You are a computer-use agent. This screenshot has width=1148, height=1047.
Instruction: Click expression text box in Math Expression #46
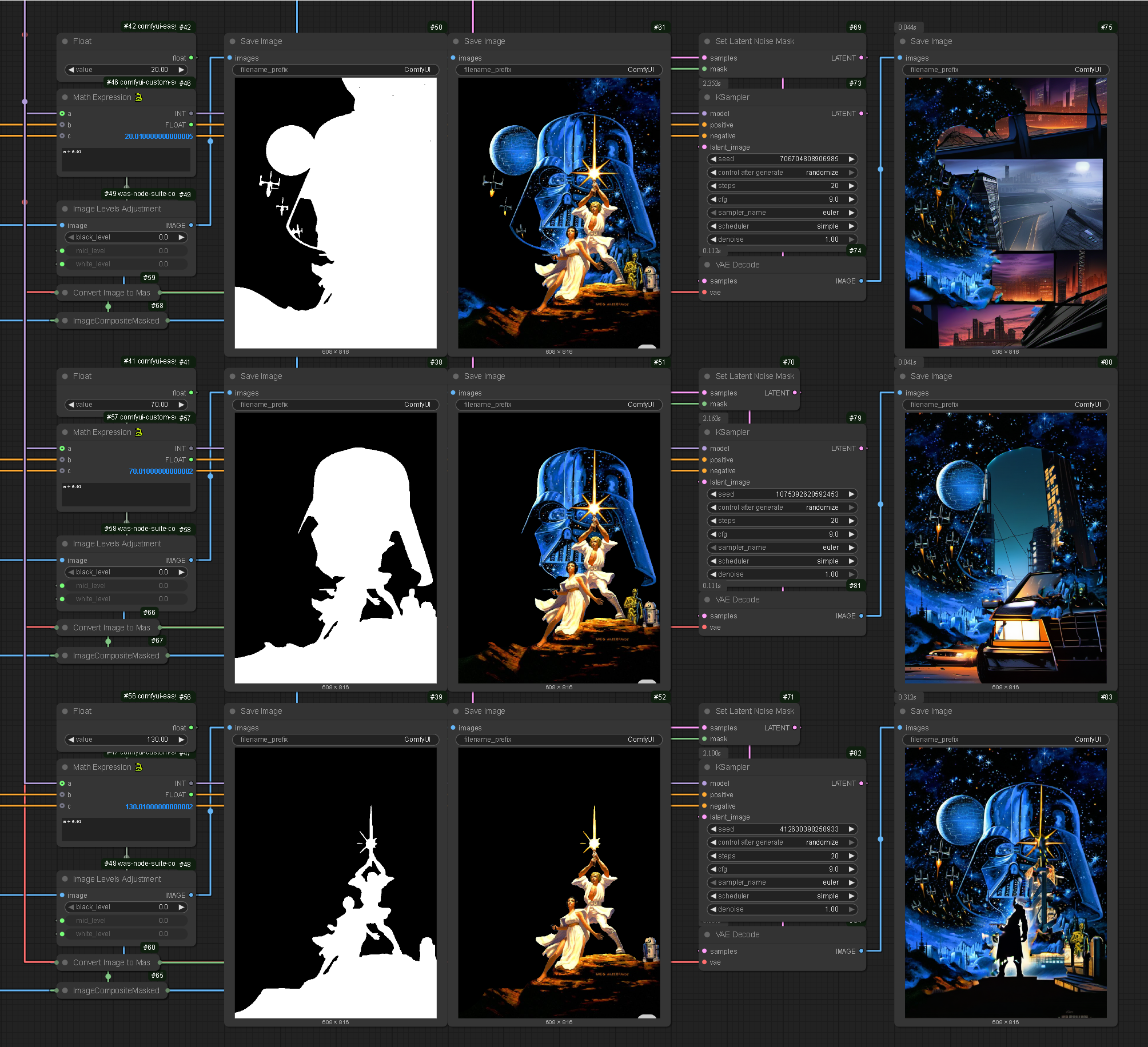pos(126,159)
